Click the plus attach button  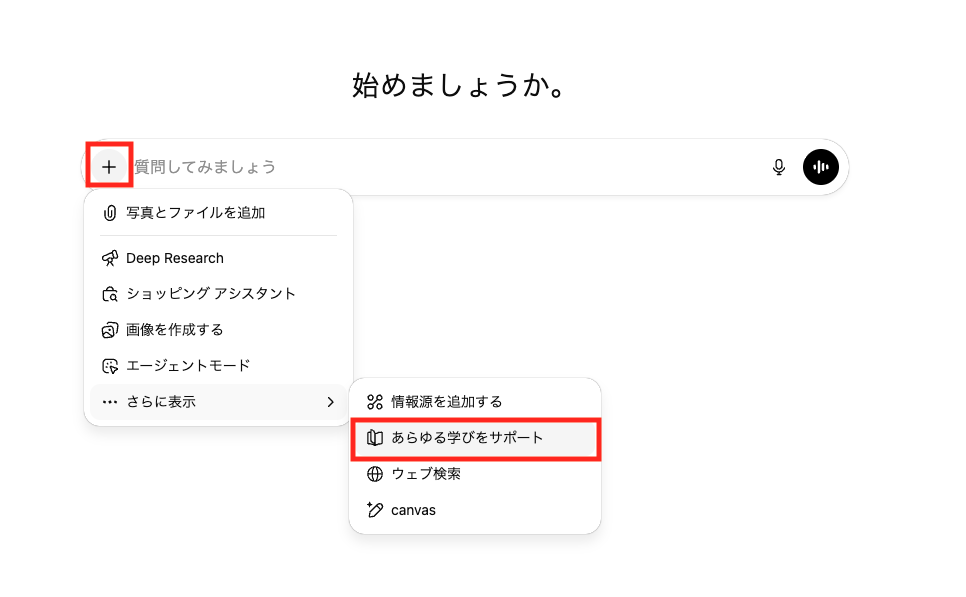[x=109, y=167]
